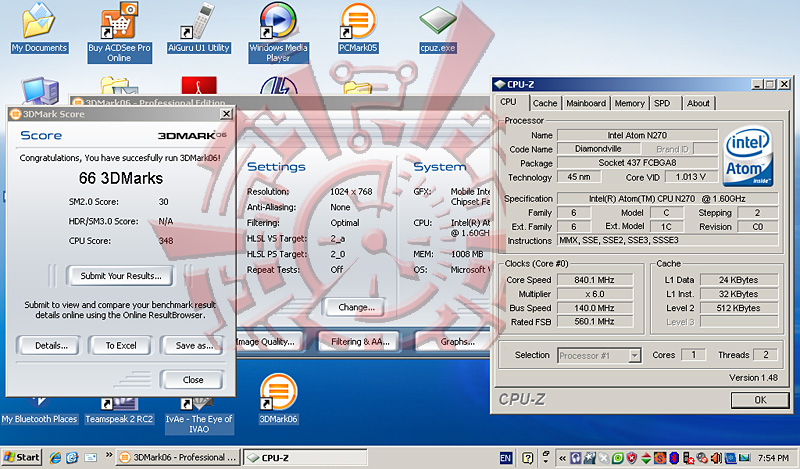The height and width of the screenshot is (469, 800).
Task: Click Change in 3DMark06 Settings
Action: (x=356, y=307)
